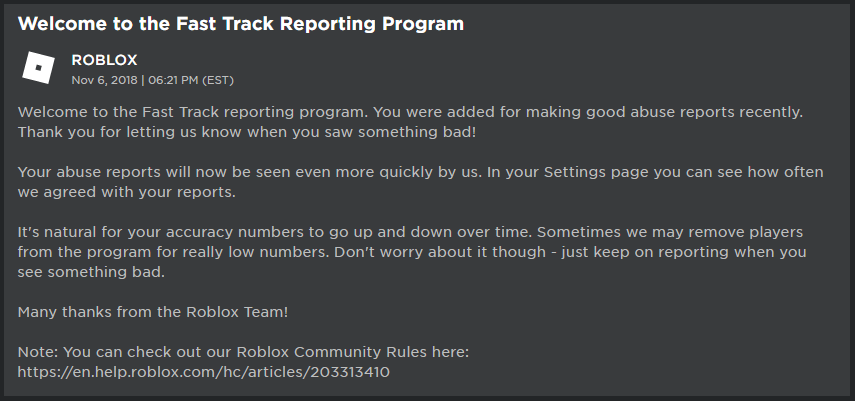Viewport: 855px width, 401px height.
Task: Click the phrase 'good abuse reports recently'
Action: 694,112
